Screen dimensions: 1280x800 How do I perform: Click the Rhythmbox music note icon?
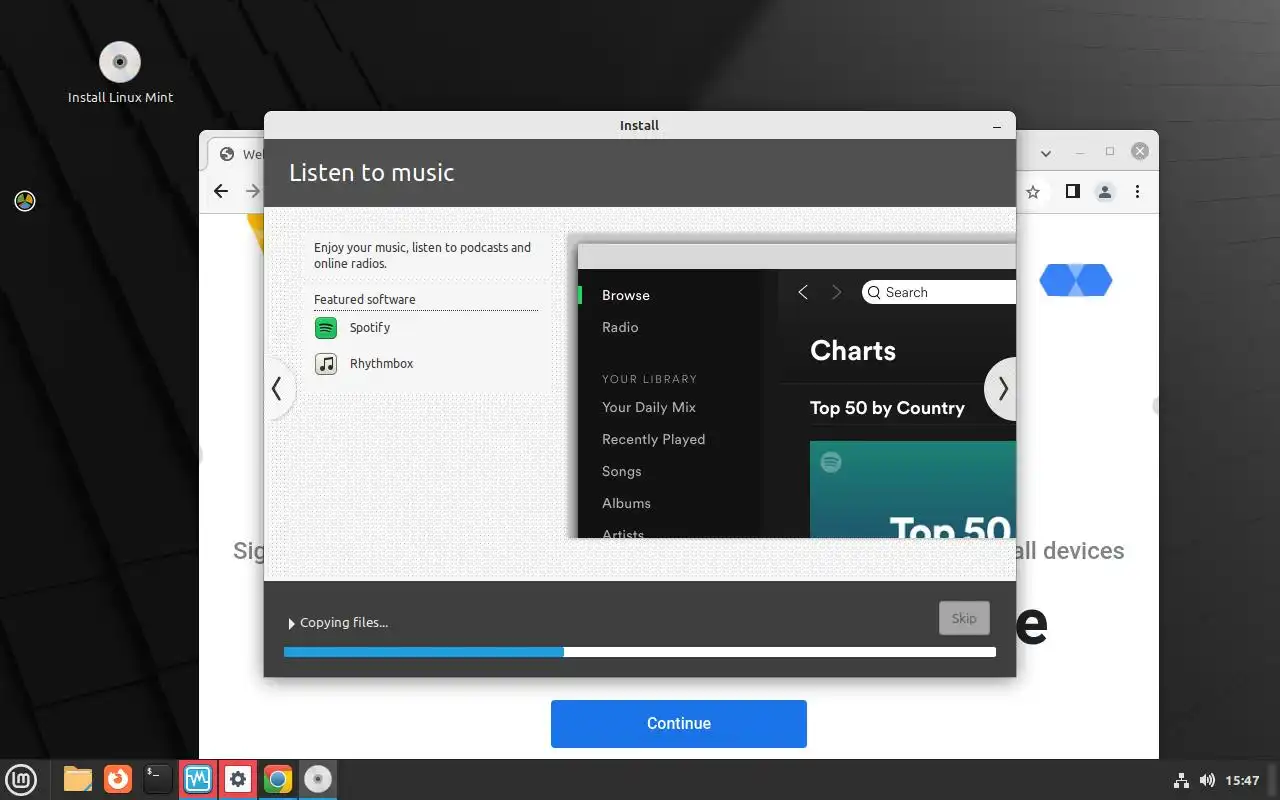[326, 364]
